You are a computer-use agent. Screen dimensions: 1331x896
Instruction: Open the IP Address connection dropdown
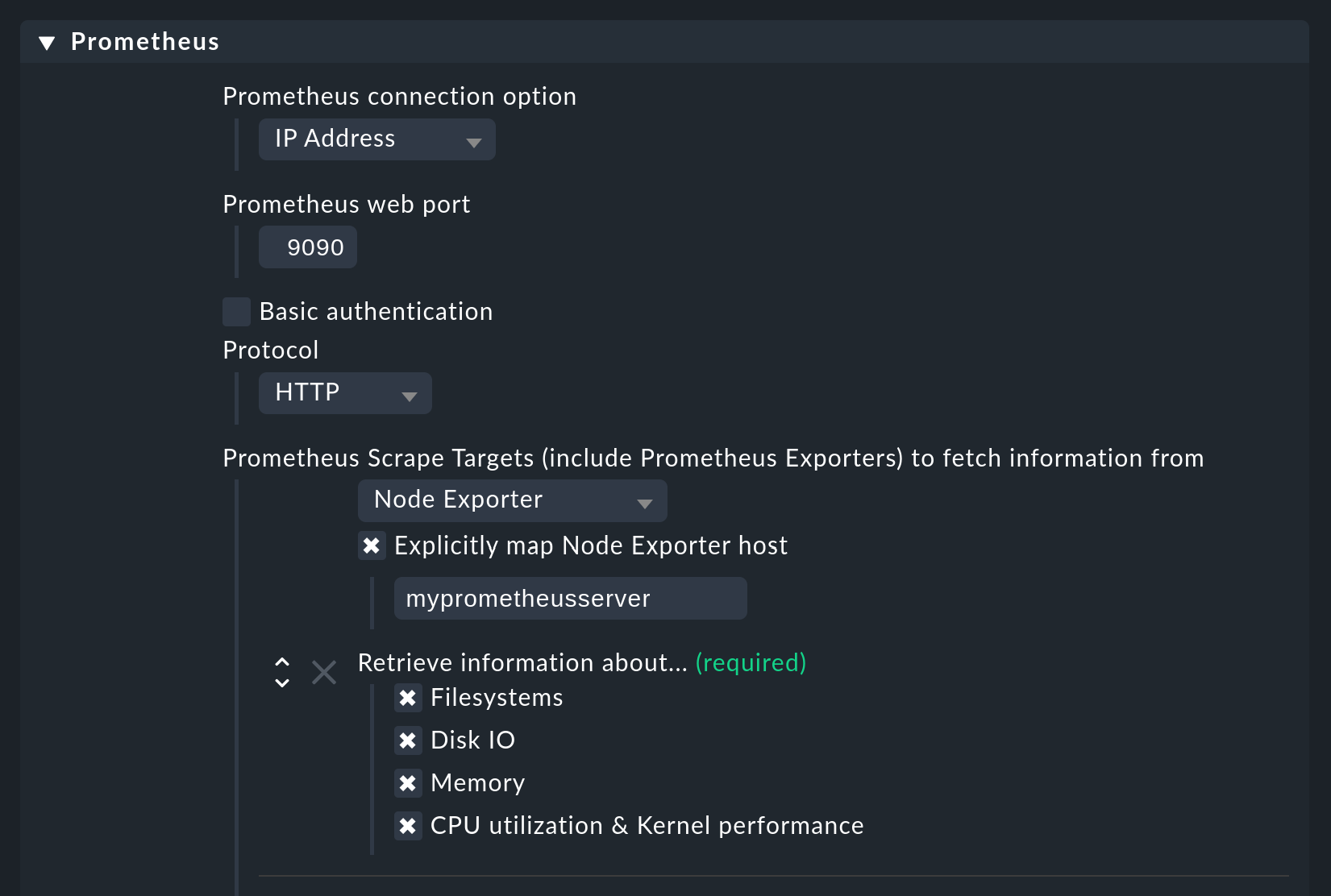pos(376,139)
